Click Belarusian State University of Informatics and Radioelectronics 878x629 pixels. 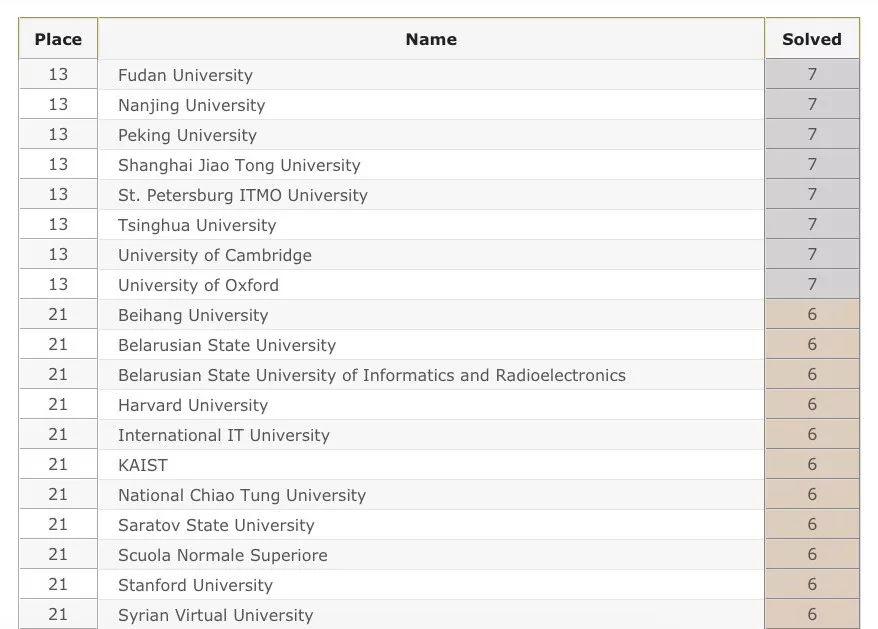[372, 375]
